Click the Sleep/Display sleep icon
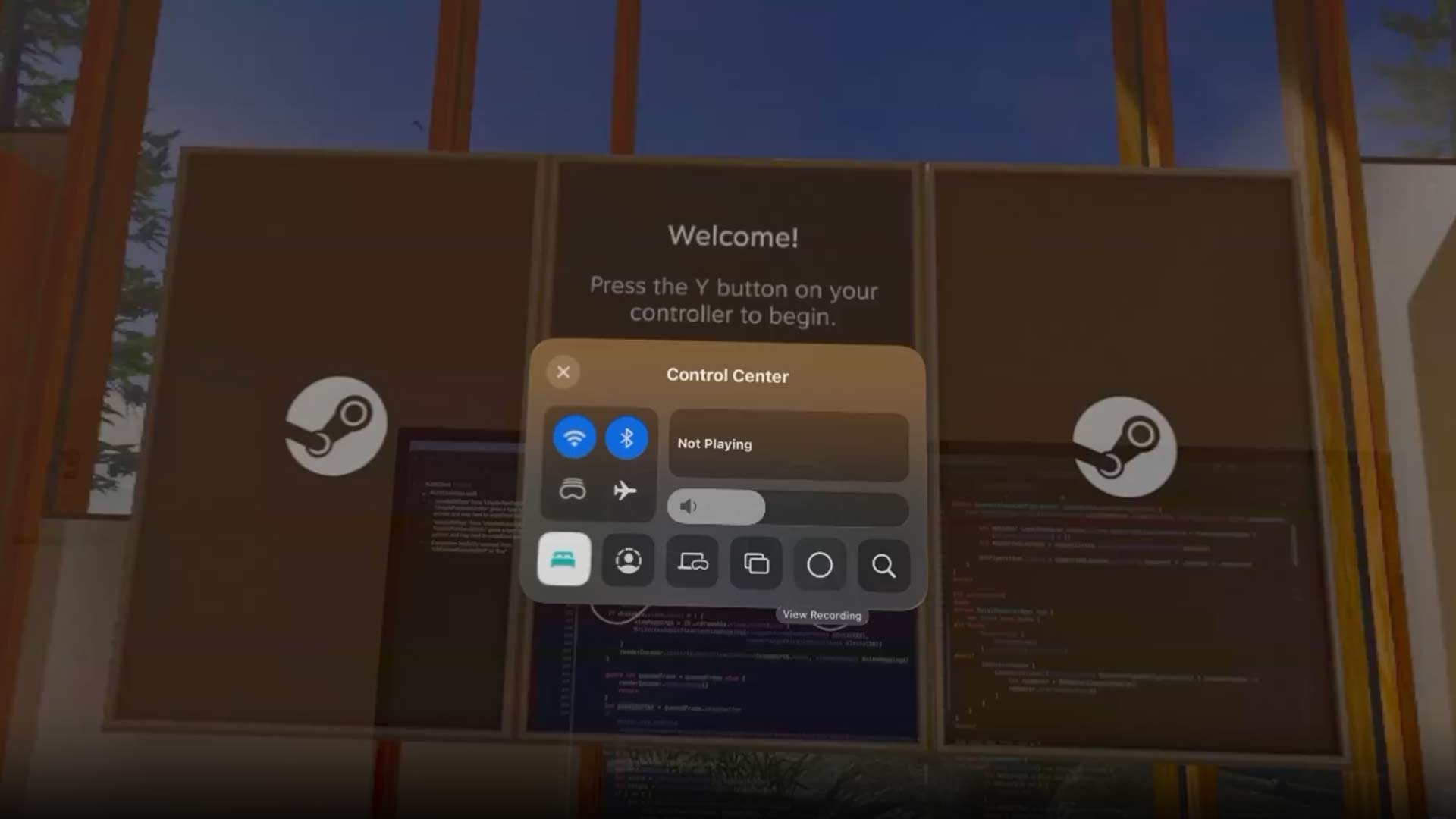 pyautogui.click(x=563, y=562)
